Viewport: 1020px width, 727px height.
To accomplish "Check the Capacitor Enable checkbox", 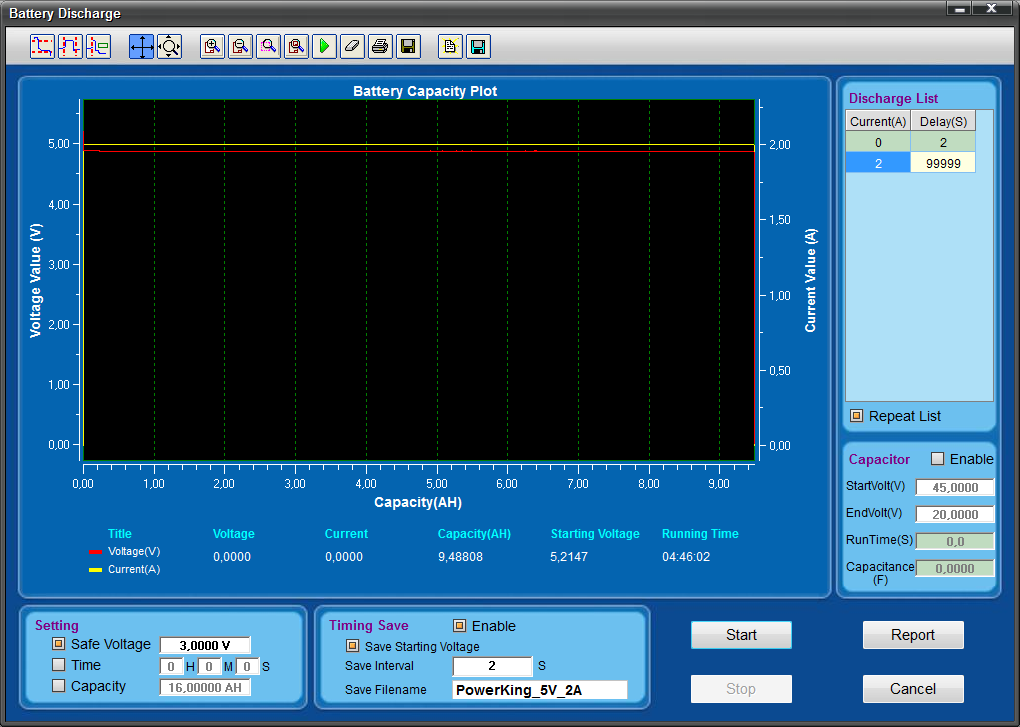I will 937,459.
